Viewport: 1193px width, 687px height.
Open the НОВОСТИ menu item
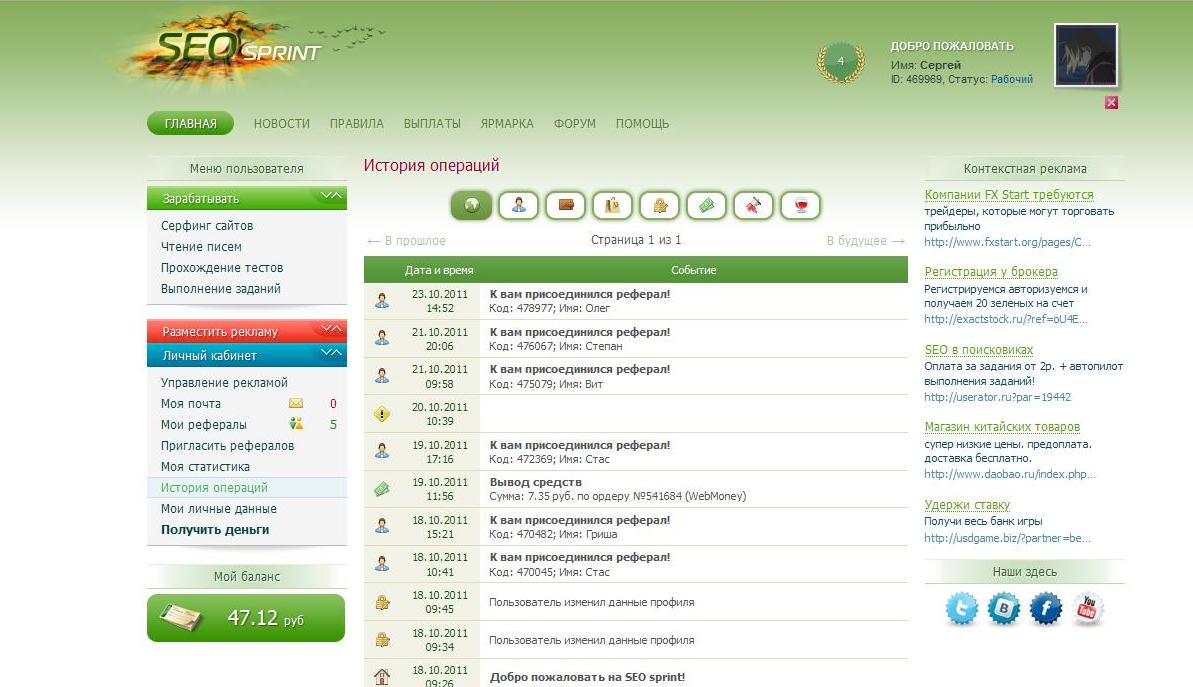pyautogui.click(x=282, y=123)
